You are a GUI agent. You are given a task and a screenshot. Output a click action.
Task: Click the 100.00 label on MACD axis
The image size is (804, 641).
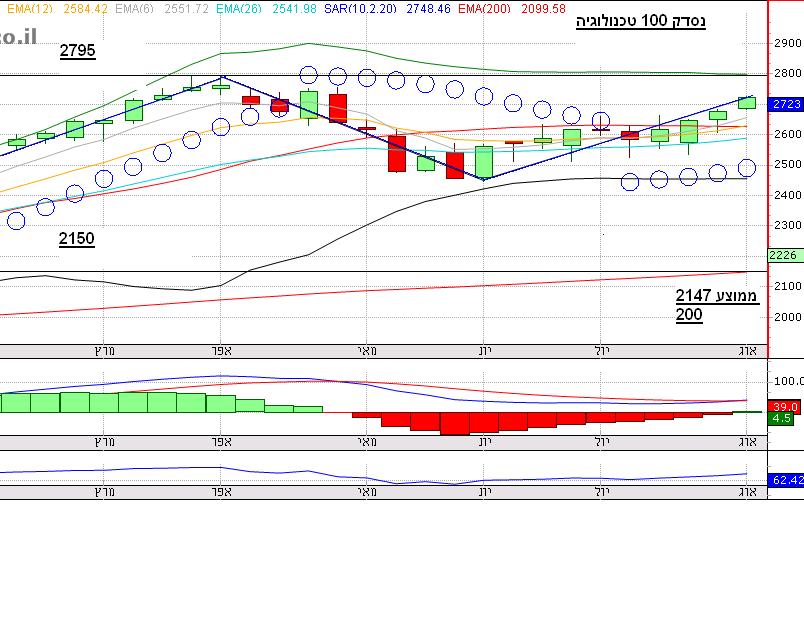click(788, 382)
